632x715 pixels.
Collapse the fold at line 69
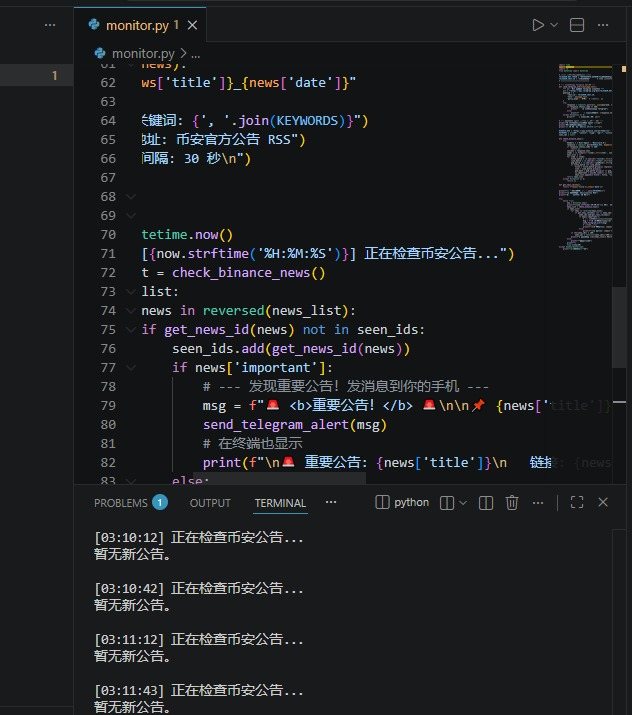pos(131,216)
